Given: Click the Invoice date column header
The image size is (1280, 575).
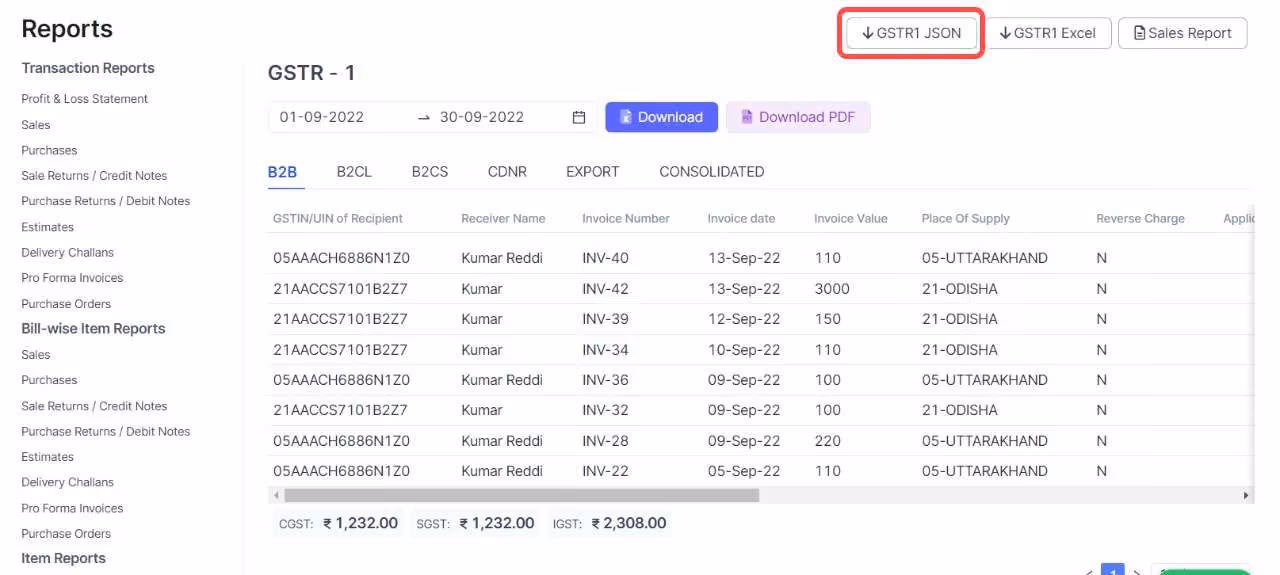Looking at the screenshot, I should click(x=741, y=218).
